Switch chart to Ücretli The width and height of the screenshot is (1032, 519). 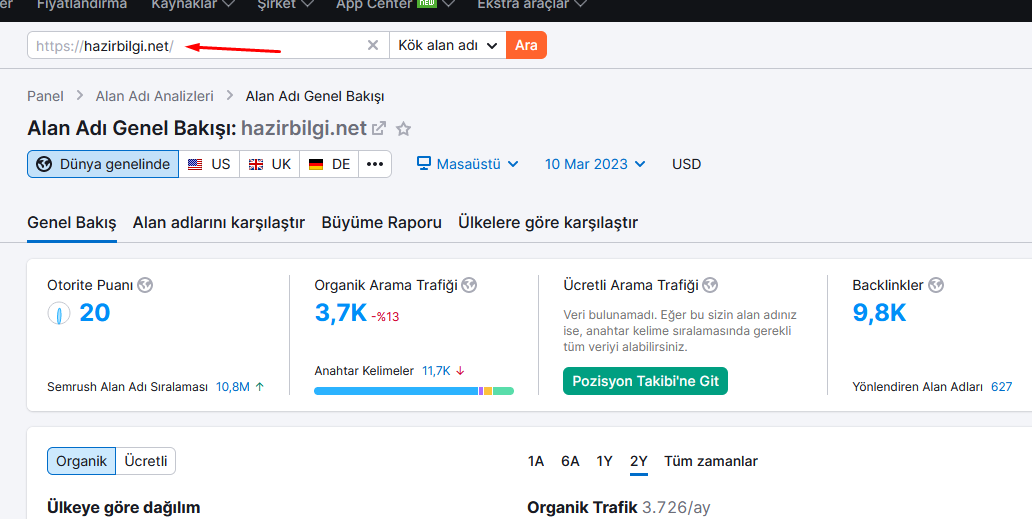(145, 461)
